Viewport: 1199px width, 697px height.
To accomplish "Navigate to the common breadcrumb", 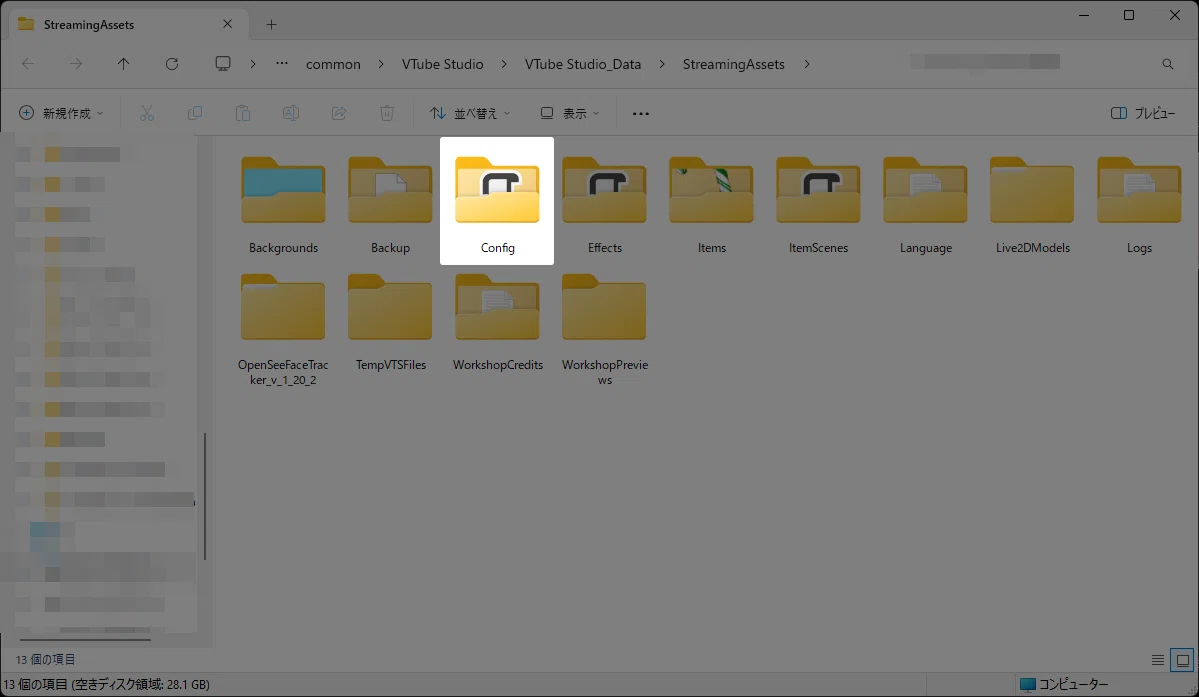I will point(333,64).
